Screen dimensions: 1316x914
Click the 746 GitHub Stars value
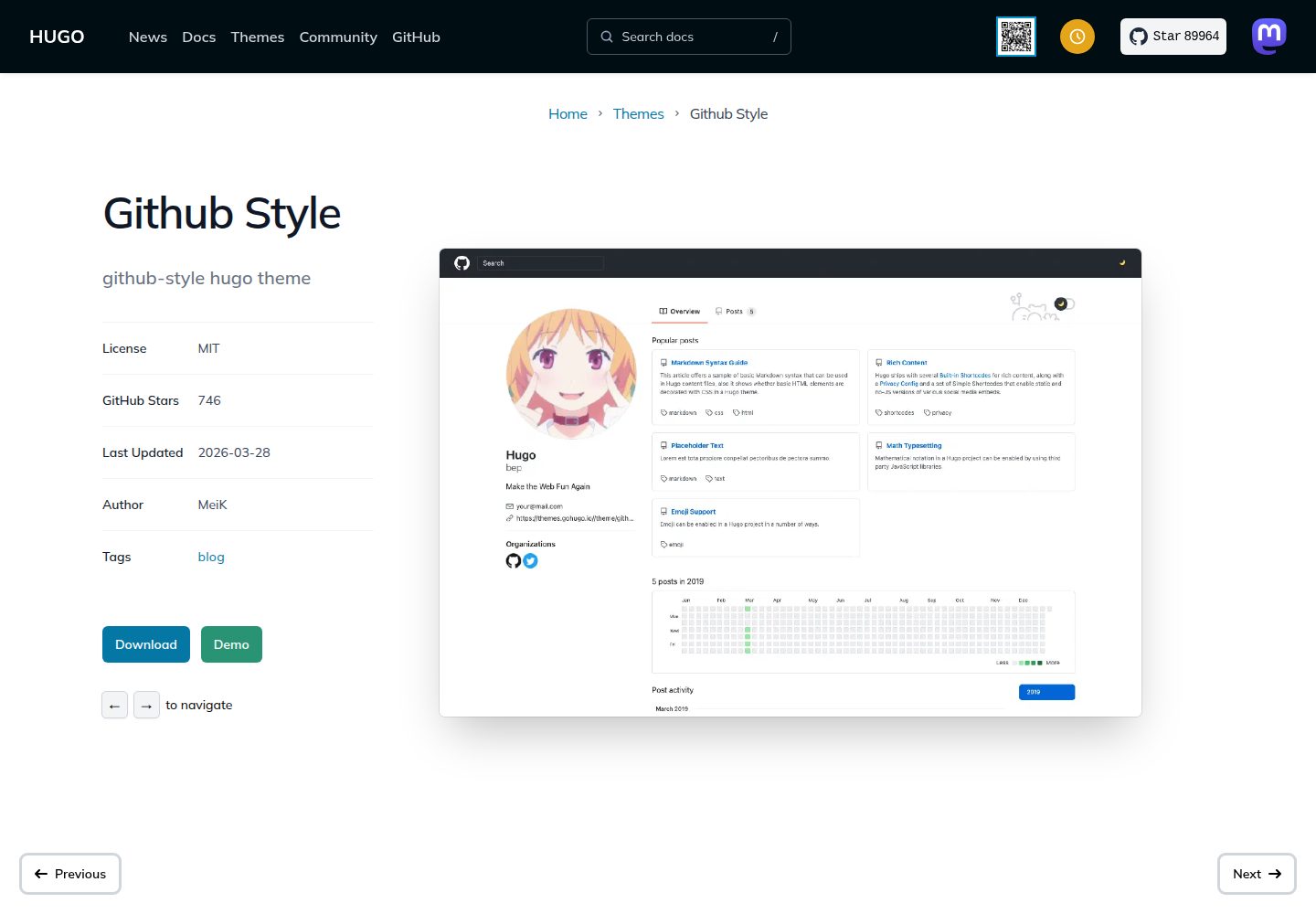coord(209,400)
